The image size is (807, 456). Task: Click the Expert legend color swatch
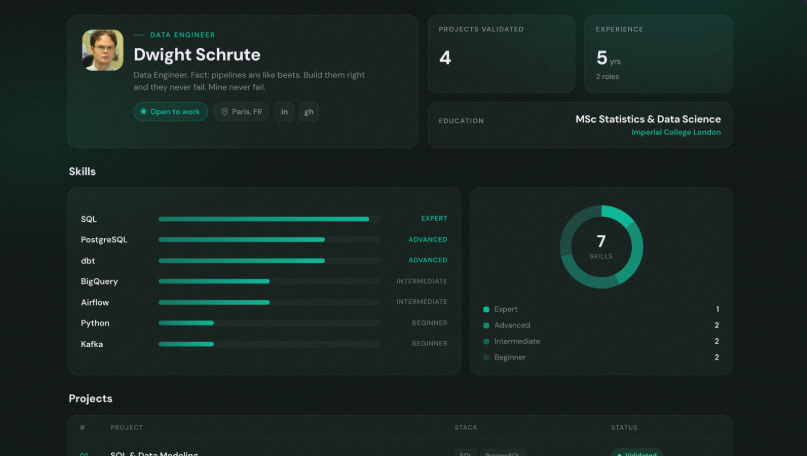(x=486, y=309)
